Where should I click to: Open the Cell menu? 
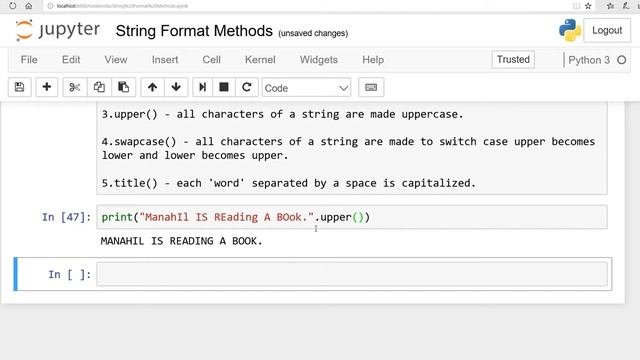click(x=211, y=60)
